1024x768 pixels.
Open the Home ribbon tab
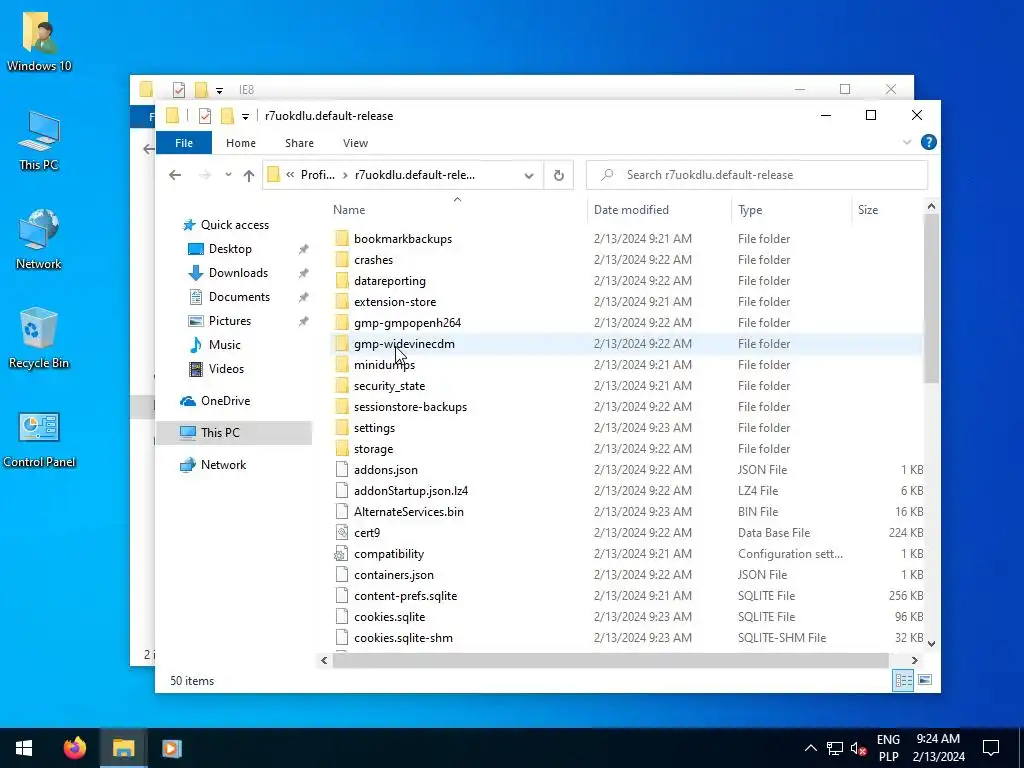(241, 143)
